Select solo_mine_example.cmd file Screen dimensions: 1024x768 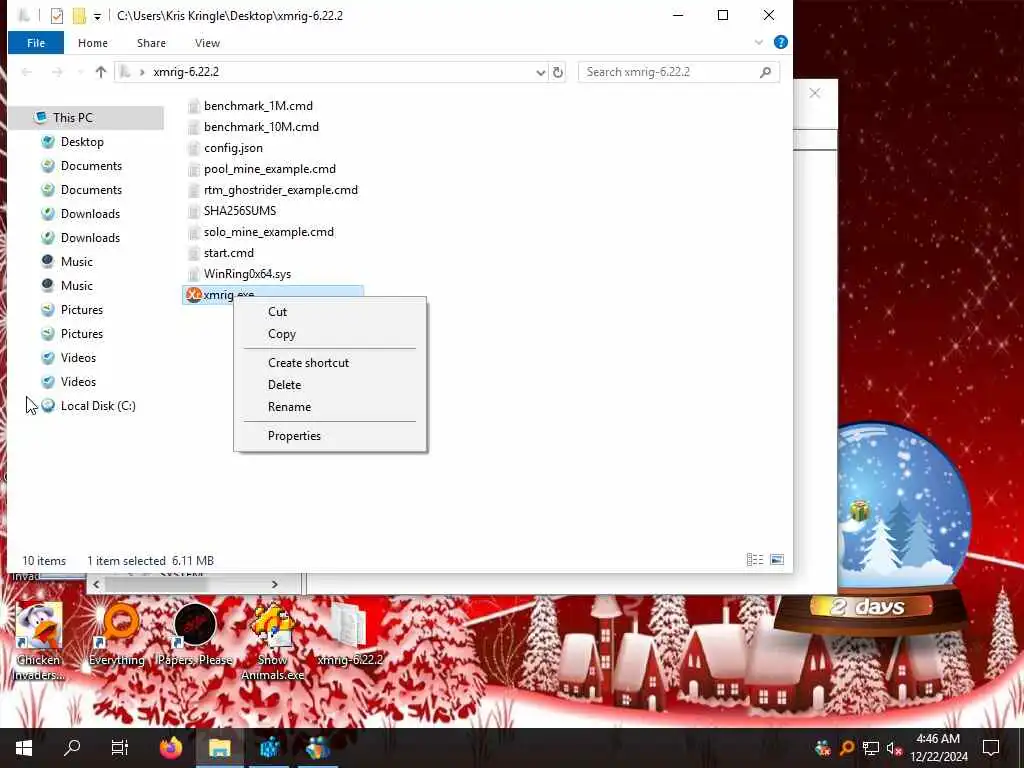tap(268, 232)
